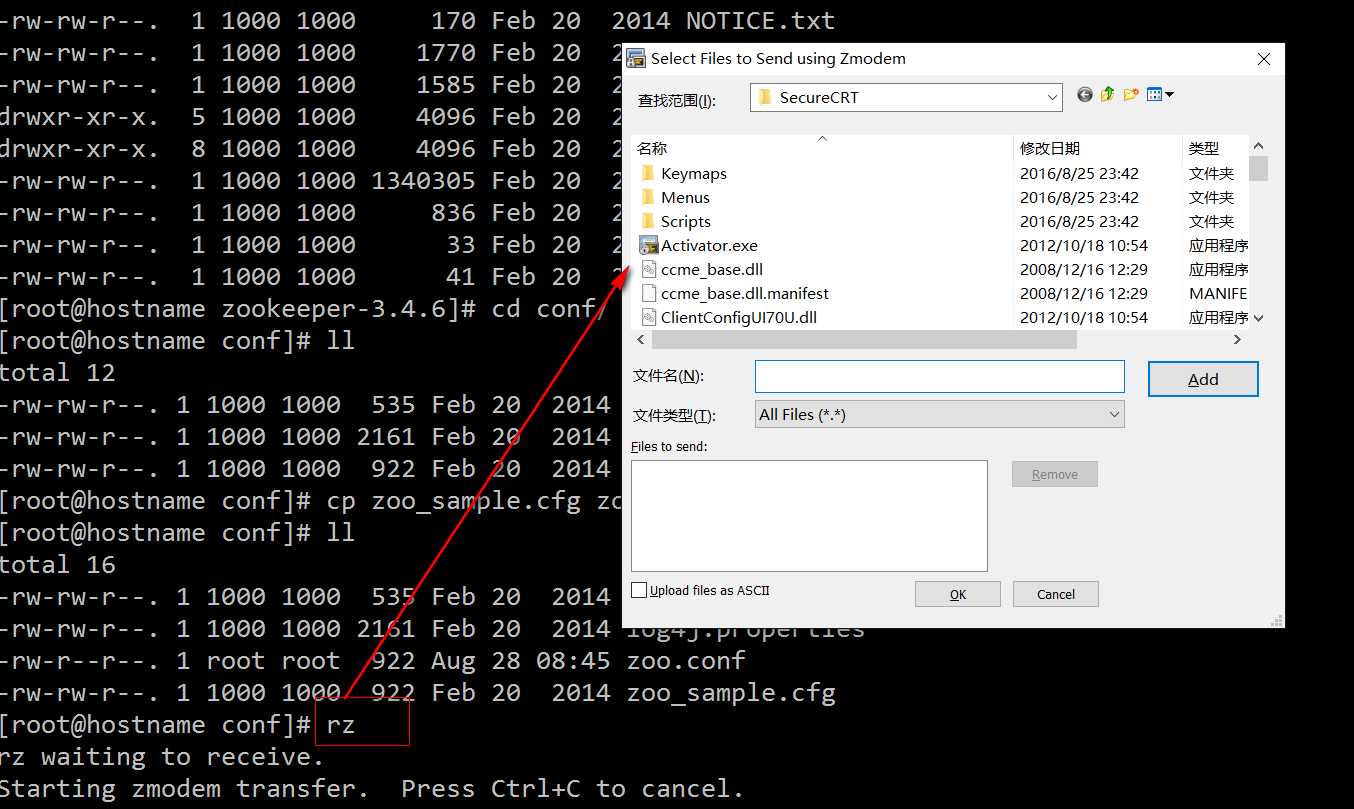This screenshot has height=809, width=1354.
Task: Click the Zmodem dialog title icon
Action: pos(636,59)
